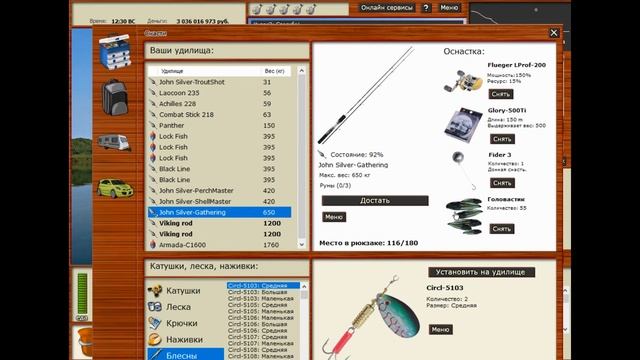Open the Онлайн сервисы menu
This screenshot has height=360, width=640.
pyautogui.click(x=387, y=8)
